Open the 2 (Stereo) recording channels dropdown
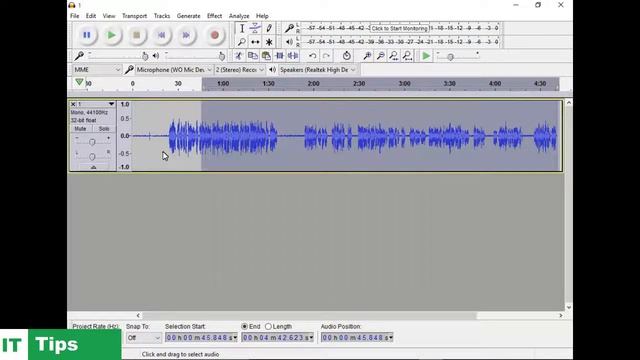 (x=240, y=70)
